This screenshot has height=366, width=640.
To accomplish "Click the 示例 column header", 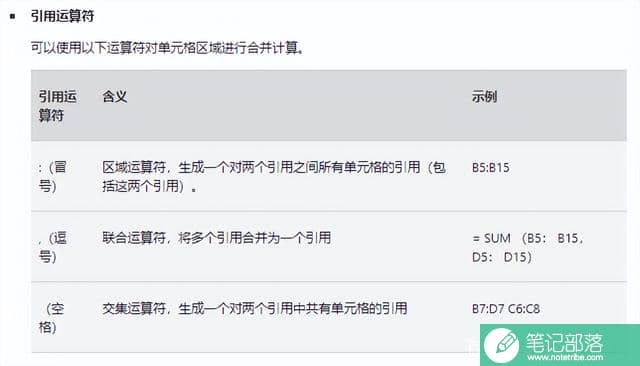I will pos(484,97).
